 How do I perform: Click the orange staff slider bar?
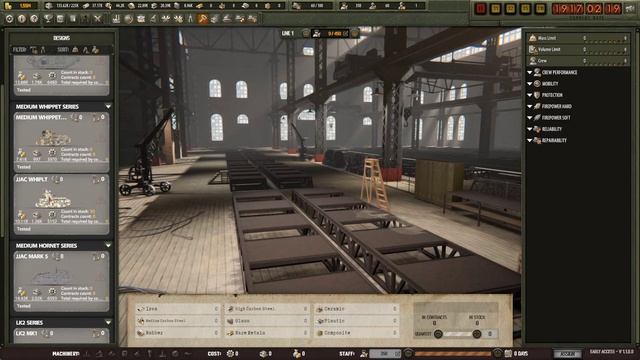452,353
